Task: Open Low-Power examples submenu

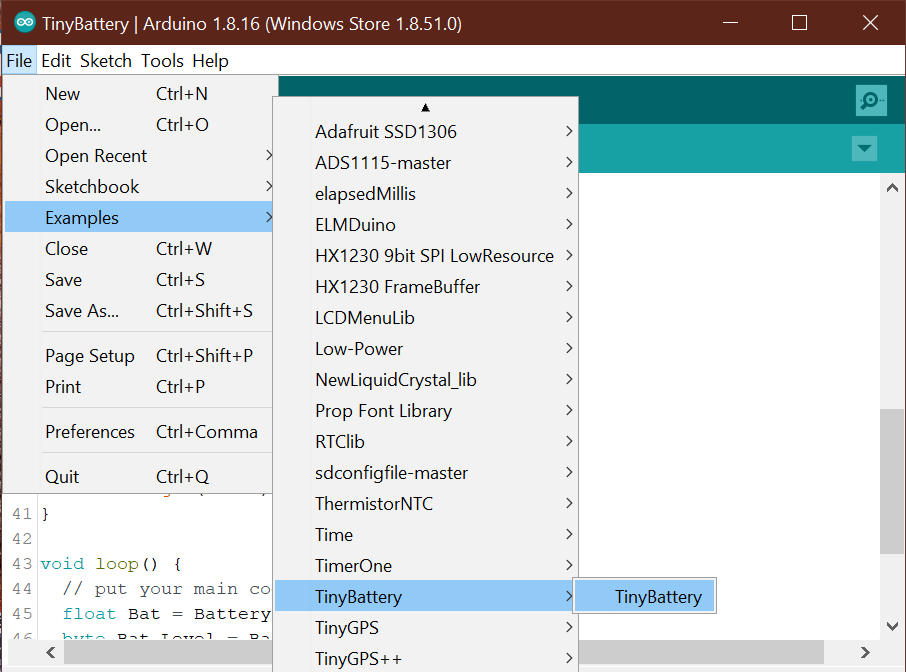Action: pos(426,349)
